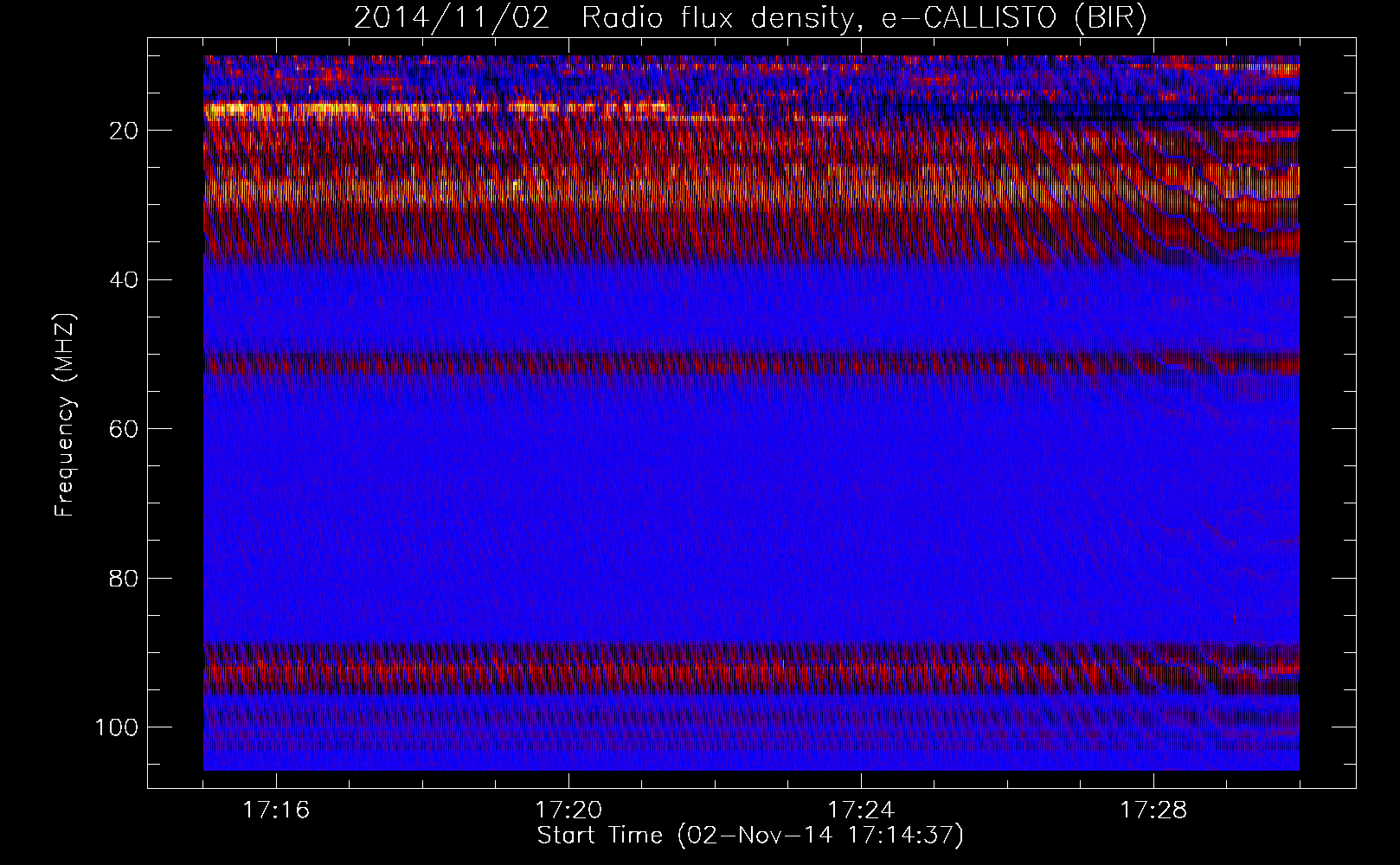Click the "Start Time (02-Nov-14 17:14:37)" label
This screenshot has width=1400, height=865.
coord(750,836)
